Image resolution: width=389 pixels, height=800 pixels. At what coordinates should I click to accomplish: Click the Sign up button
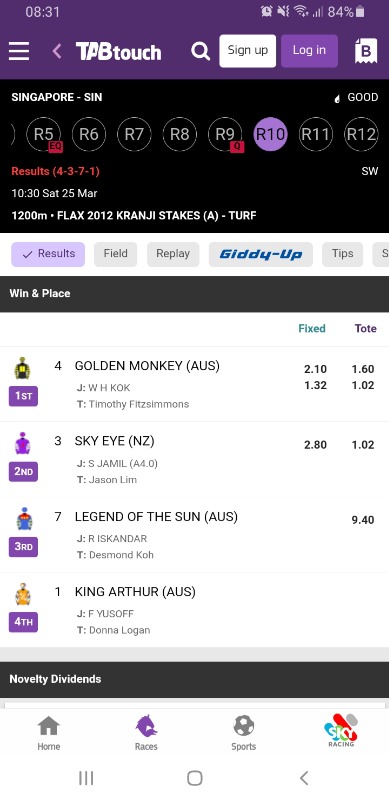(248, 51)
